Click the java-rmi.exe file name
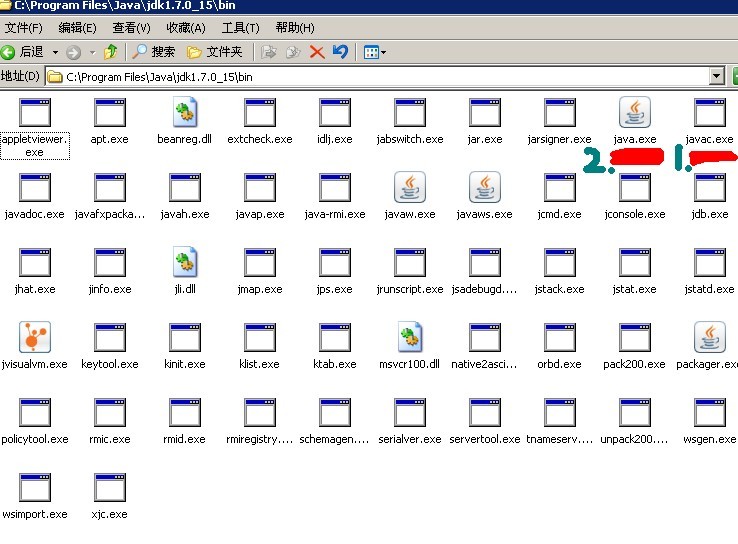Image resolution: width=738 pixels, height=544 pixels. pyautogui.click(x=334, y=214)
